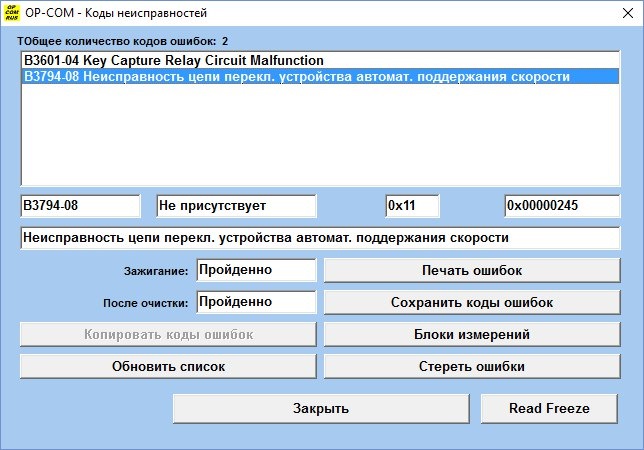Click the disabled 'Копировать коды ошибок' button

pyautogui.click(x=168, y=334)
